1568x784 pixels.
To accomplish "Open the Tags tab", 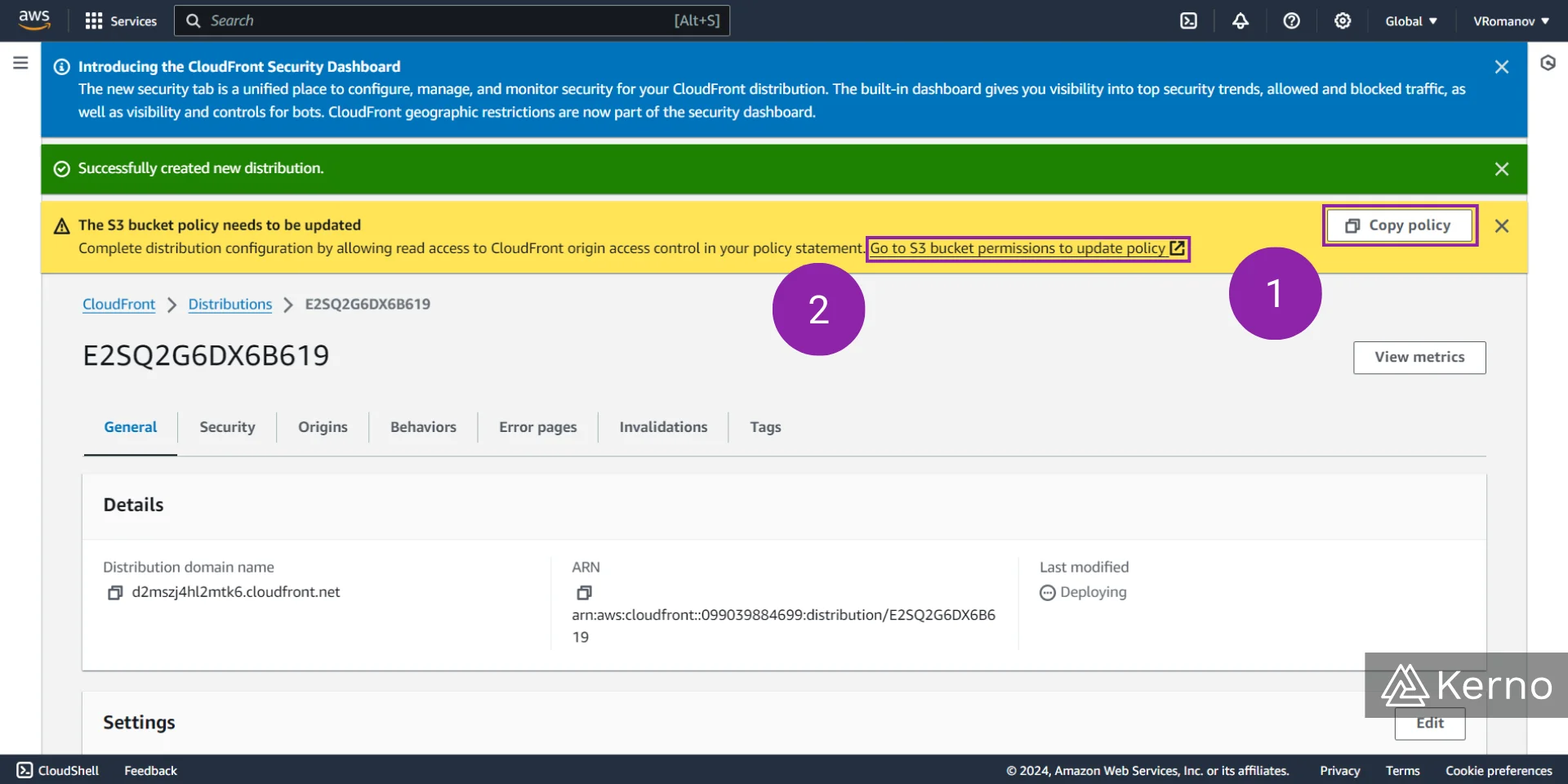I will point(765,427).
